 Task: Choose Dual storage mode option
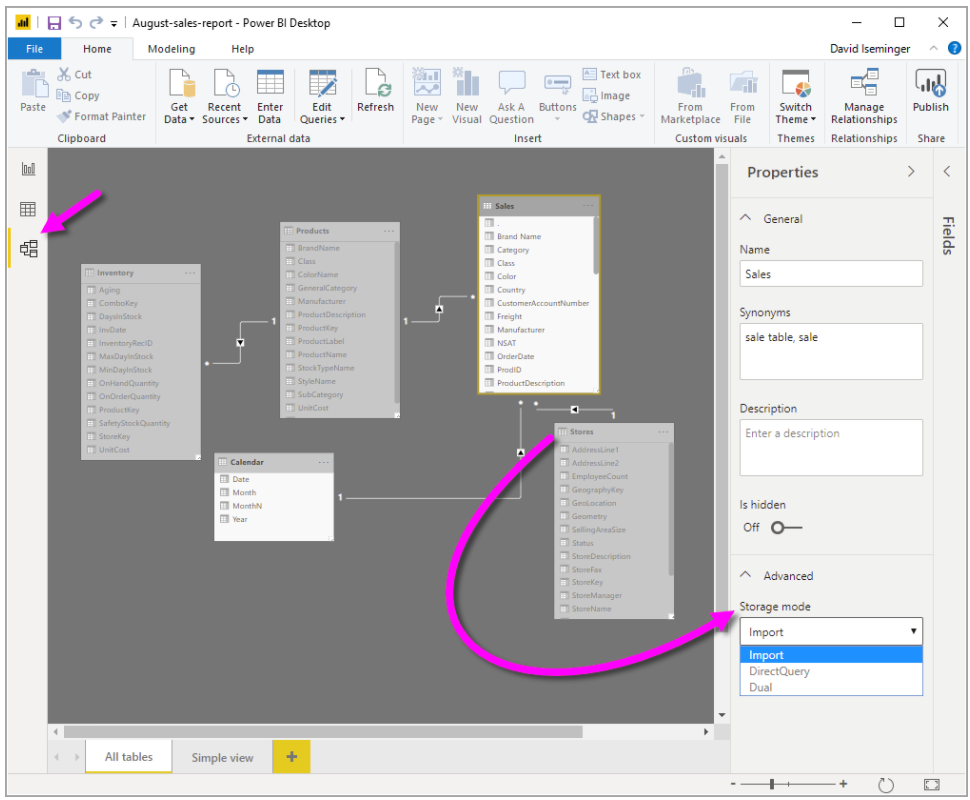[x=831, y=687]
